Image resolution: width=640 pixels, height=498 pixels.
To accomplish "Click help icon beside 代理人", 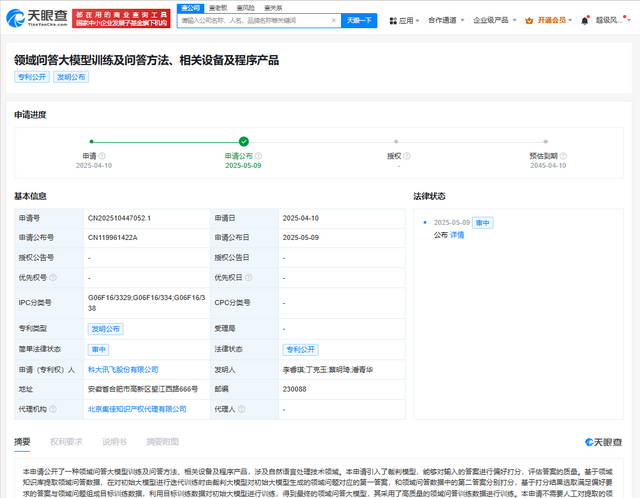I will click(x=242, y=409).
